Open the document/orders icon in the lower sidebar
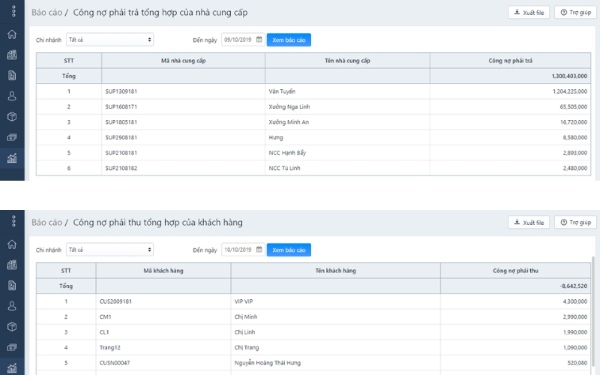This screenshot has width=600, height=375. [x=12, y=285]
